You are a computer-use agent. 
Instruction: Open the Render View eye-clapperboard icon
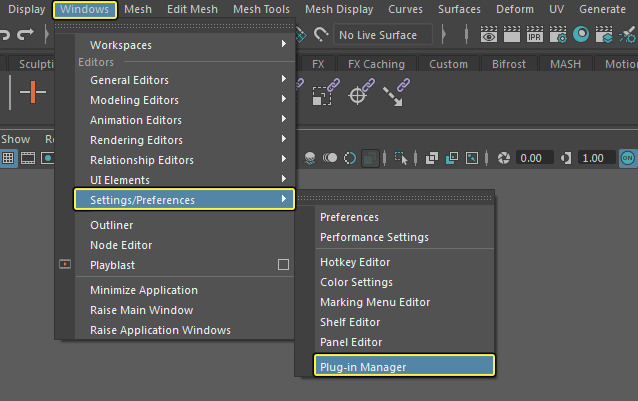tap(489, 35)
